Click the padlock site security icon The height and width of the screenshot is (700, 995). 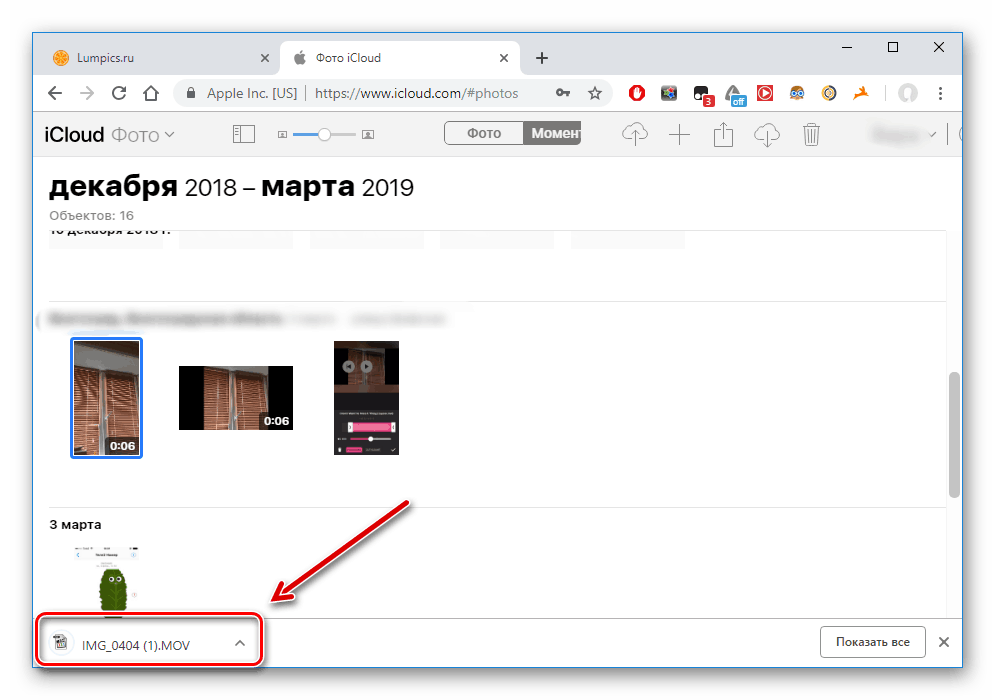[190, 93]
